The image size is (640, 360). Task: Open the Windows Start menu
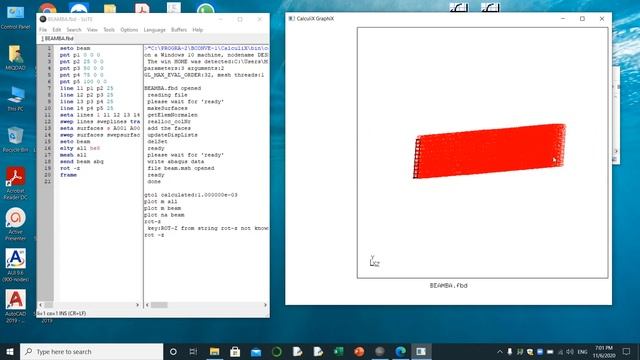tap(10, 351)
